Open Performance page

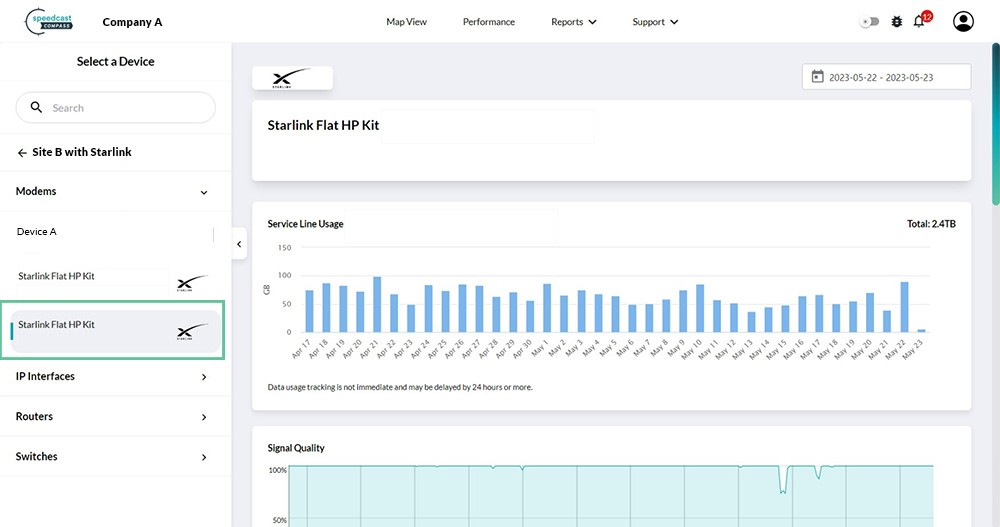click(489, 22)
